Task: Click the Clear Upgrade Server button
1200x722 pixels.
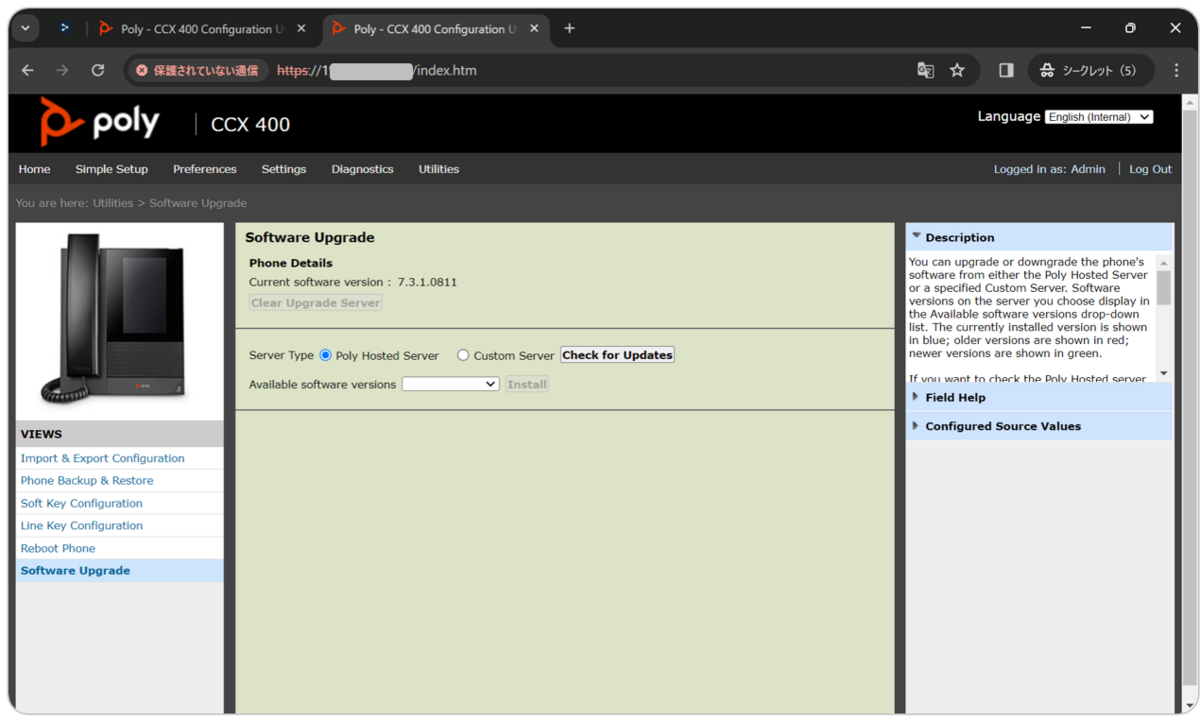Action: click(315, 303)
